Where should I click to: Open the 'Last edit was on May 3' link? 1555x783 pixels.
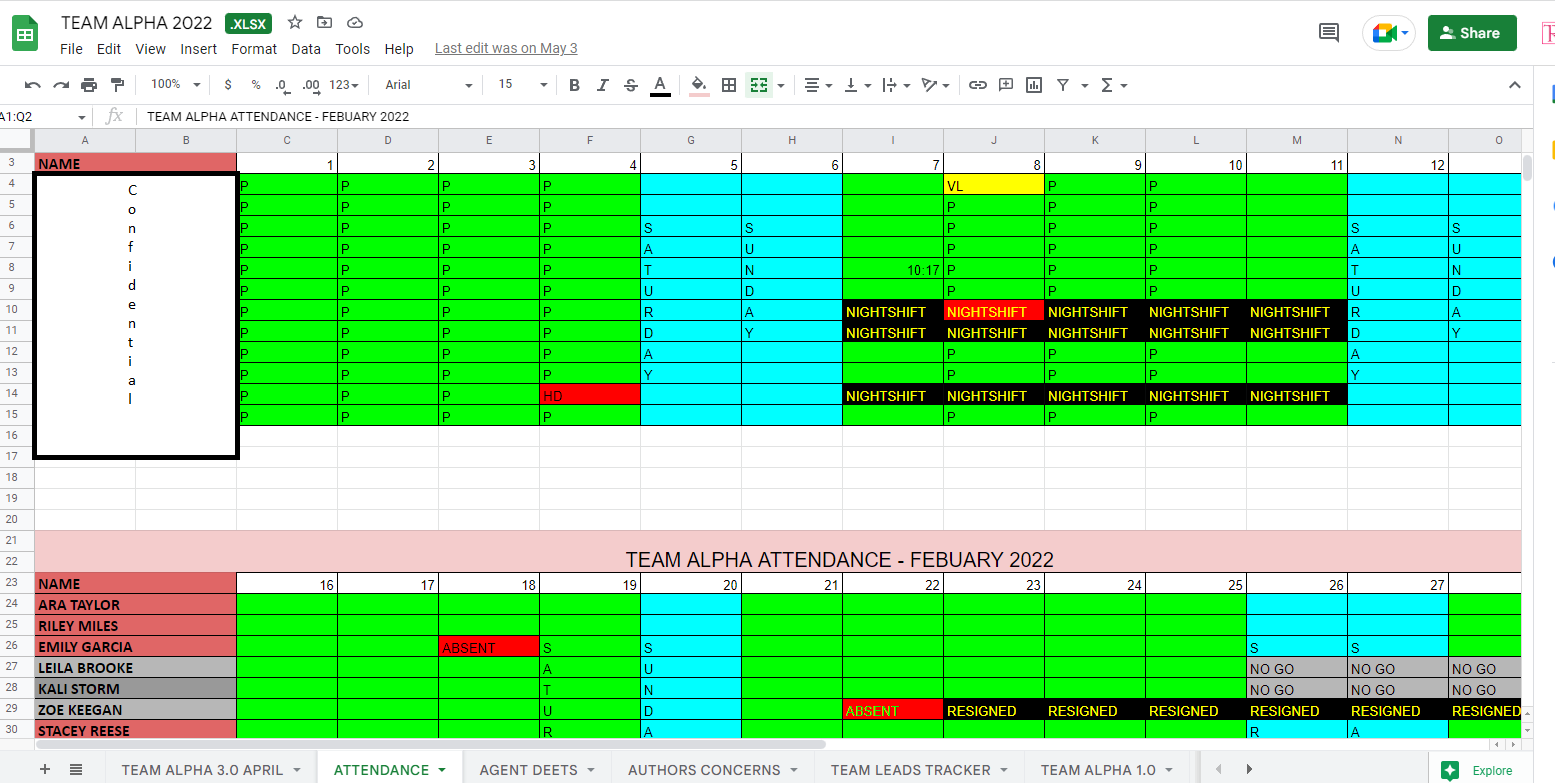[x=506, y=48]
